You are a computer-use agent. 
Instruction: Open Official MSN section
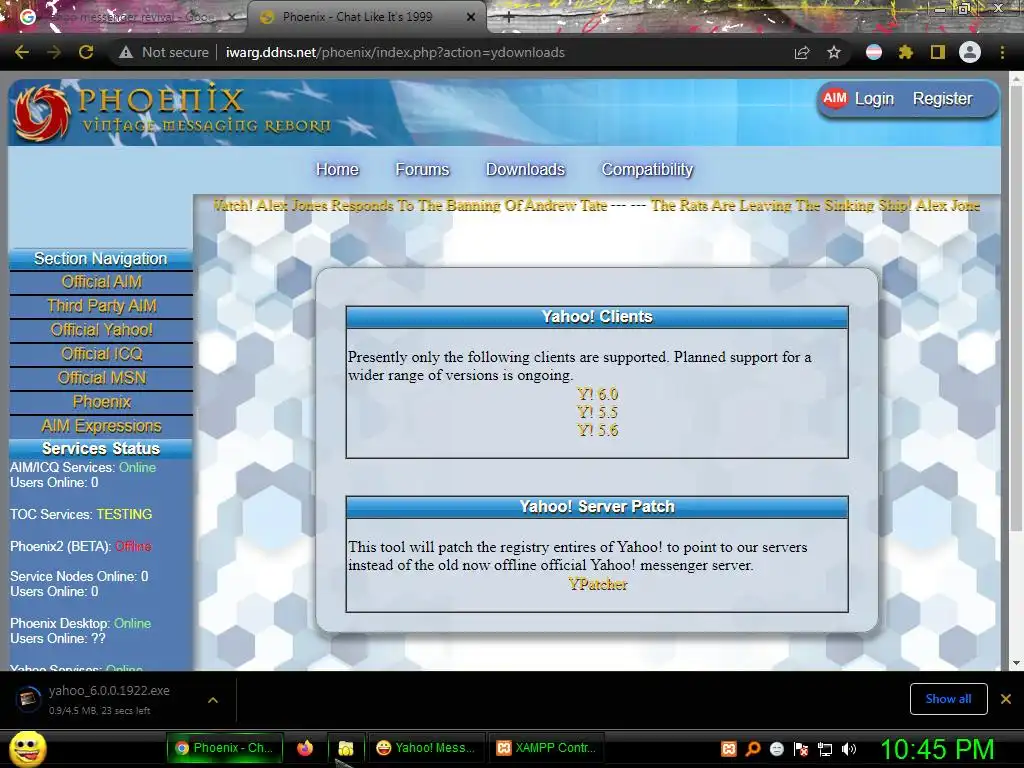[101, 378]
